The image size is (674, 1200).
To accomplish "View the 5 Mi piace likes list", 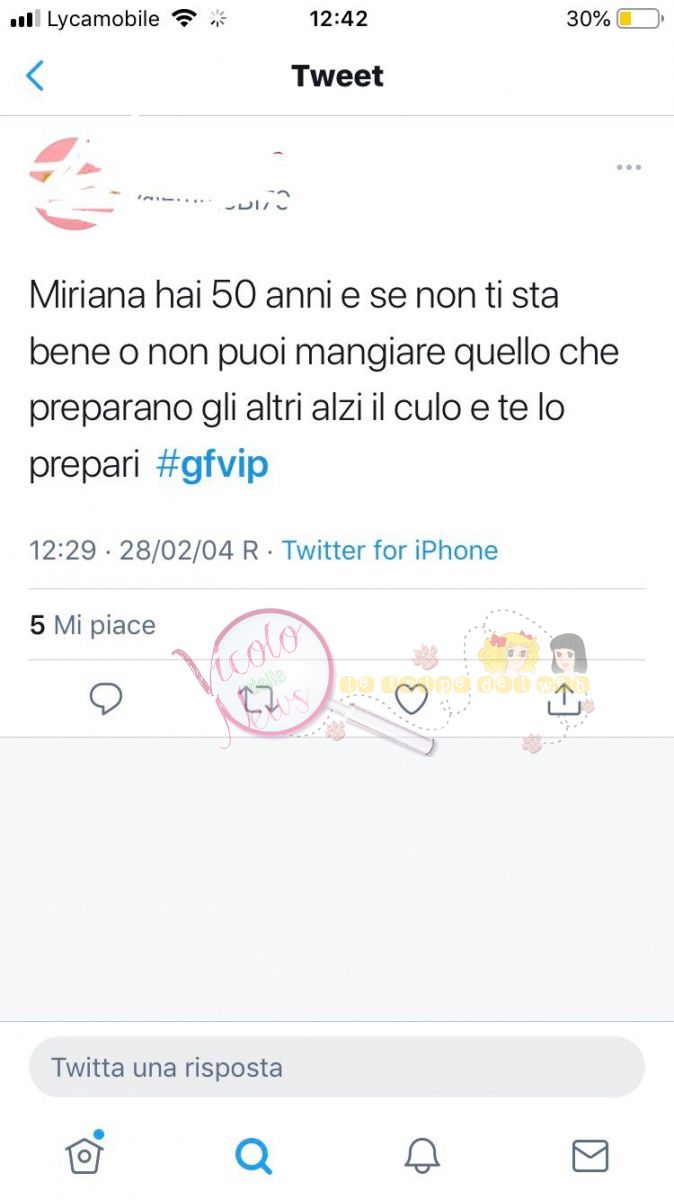I will [93, 626].
